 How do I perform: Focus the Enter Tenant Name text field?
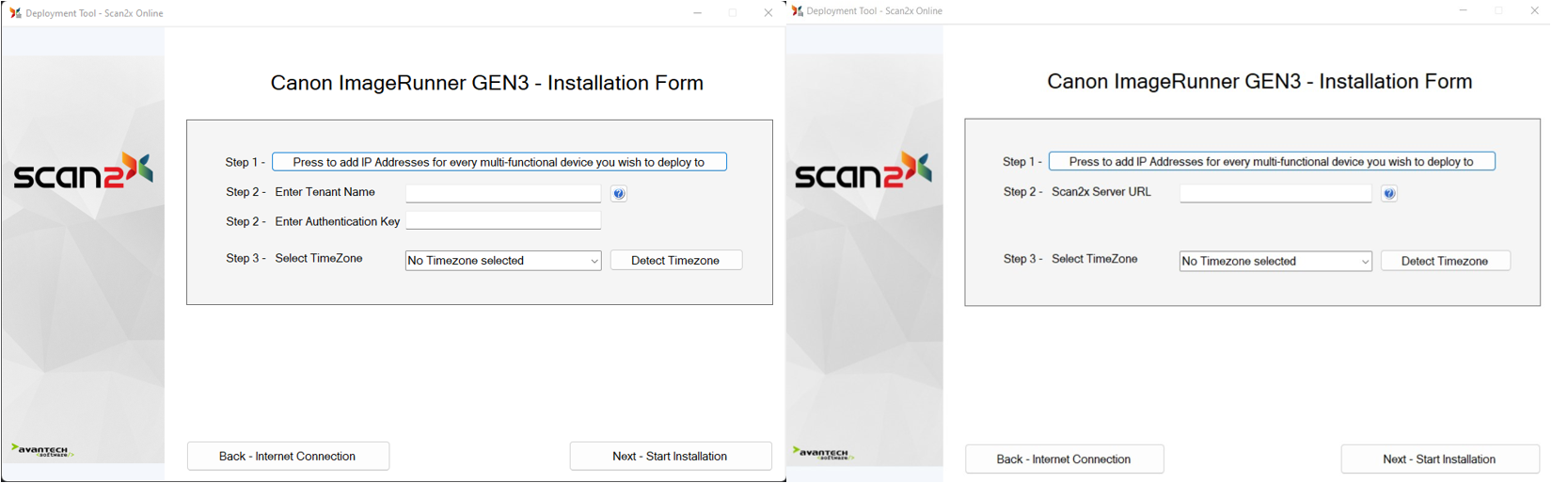coord(503,193)
